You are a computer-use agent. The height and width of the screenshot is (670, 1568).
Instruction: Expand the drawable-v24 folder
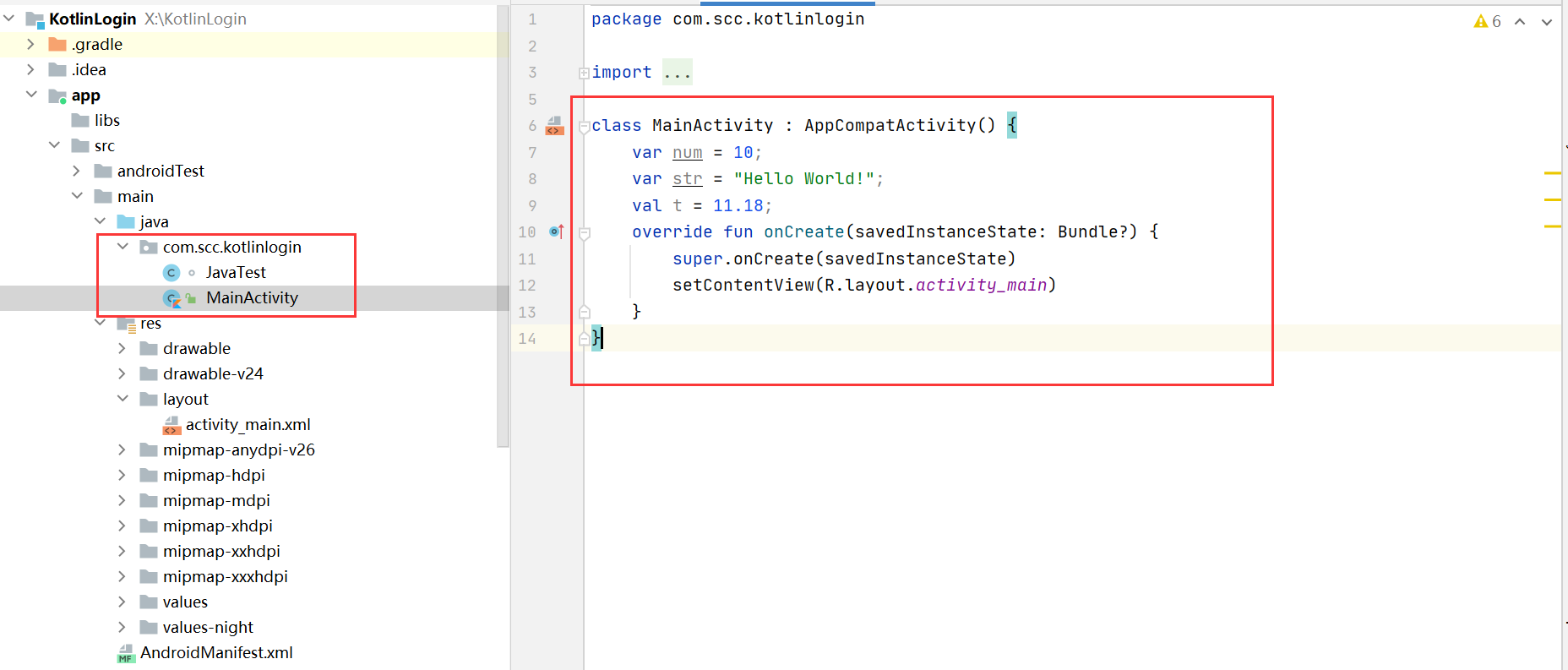122,373
